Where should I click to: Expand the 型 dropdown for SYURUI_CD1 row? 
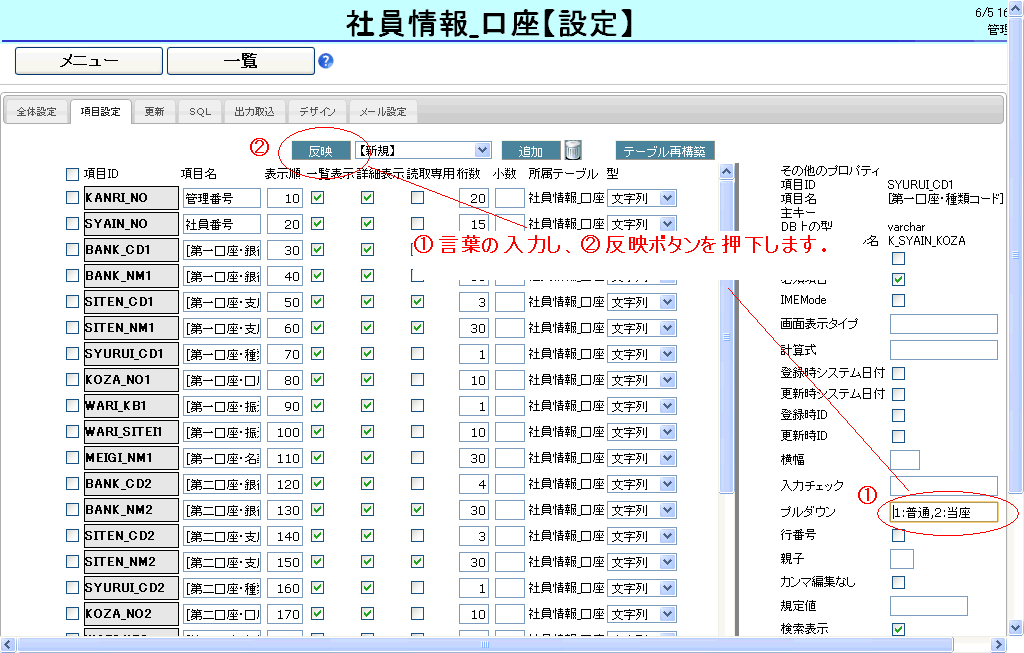[668, 354]
